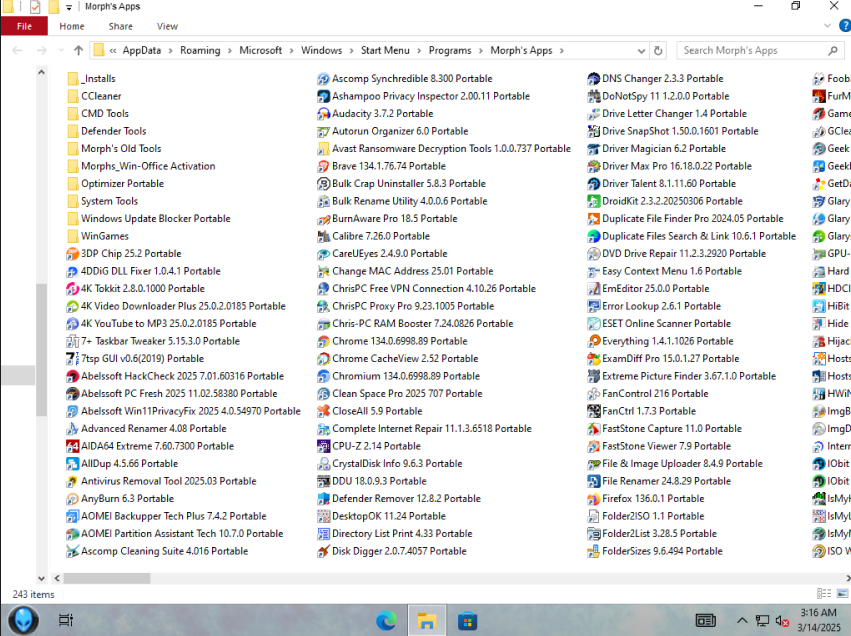
Task: Jump to the AppData breadcrumb
Action: point(142,50)
